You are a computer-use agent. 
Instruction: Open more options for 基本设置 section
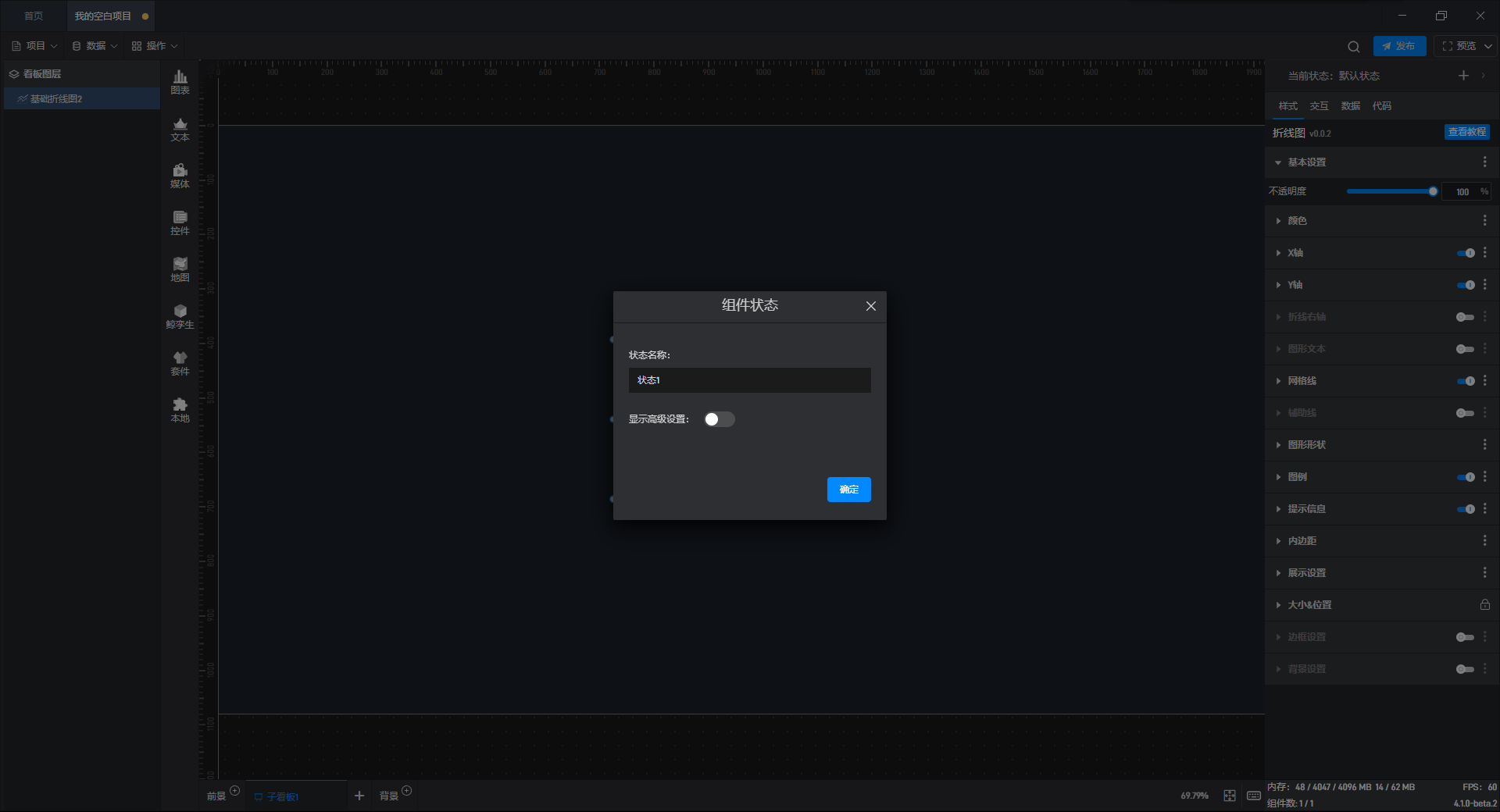(1484, 162)
